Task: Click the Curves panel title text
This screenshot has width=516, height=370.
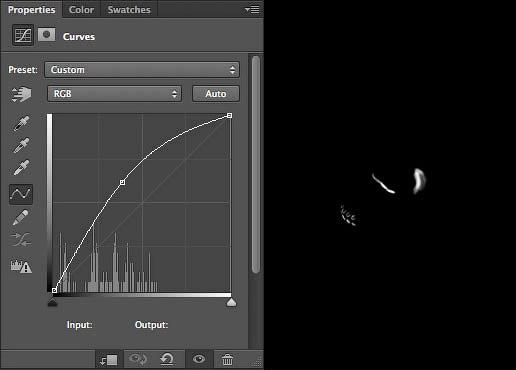Action: (79, 37)
